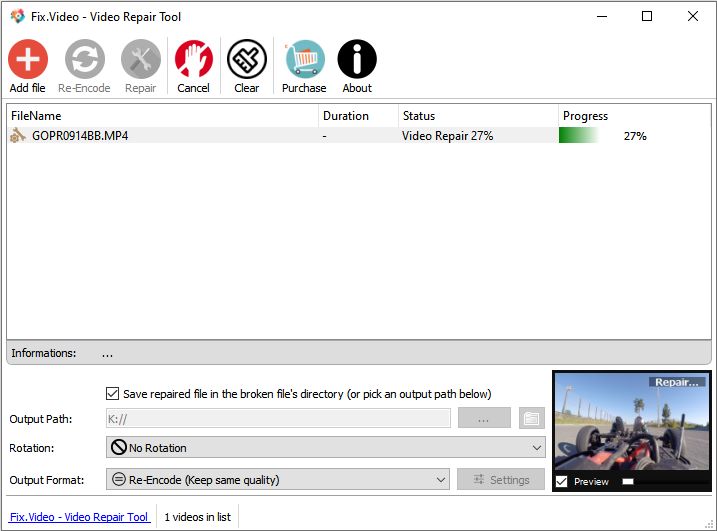Select the GOPR0914BB.MP4 file row
The image size is (717, 531).
pos(359,135)
